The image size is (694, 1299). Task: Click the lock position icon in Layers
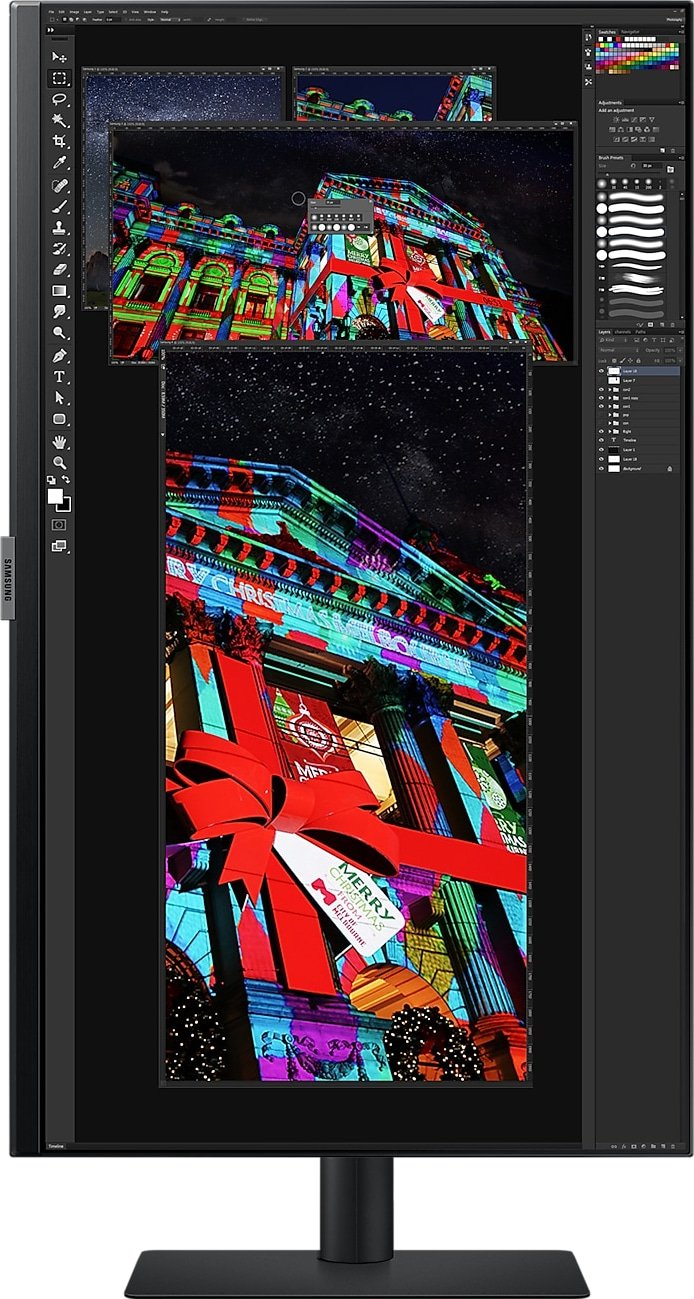click(x=630, y=361)
